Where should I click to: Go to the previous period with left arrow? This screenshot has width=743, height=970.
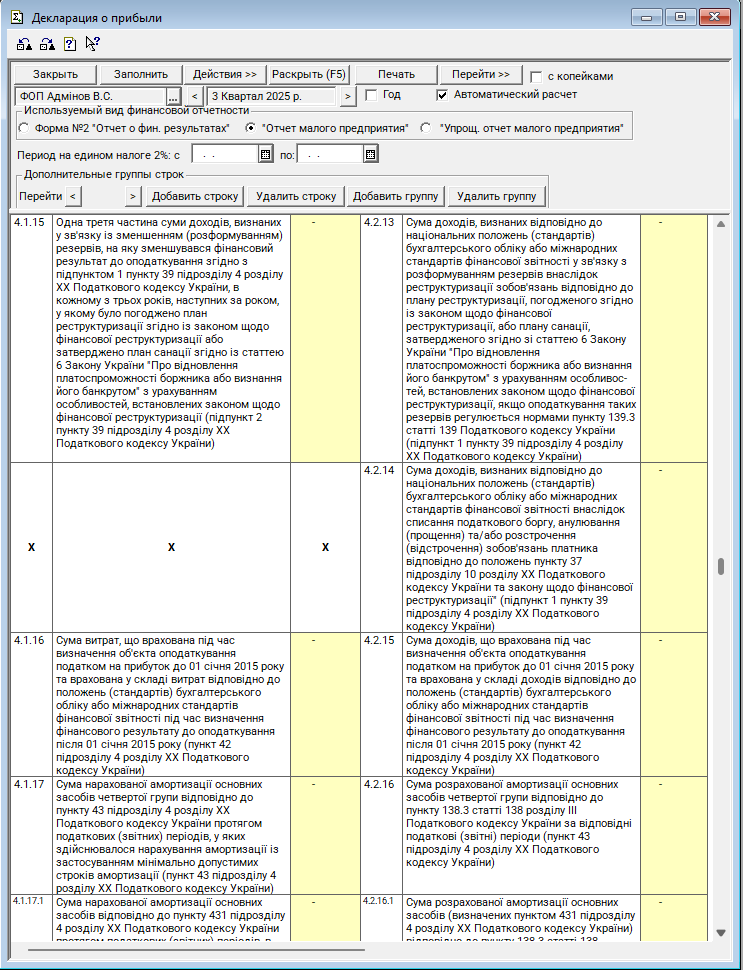pos(194,96)
